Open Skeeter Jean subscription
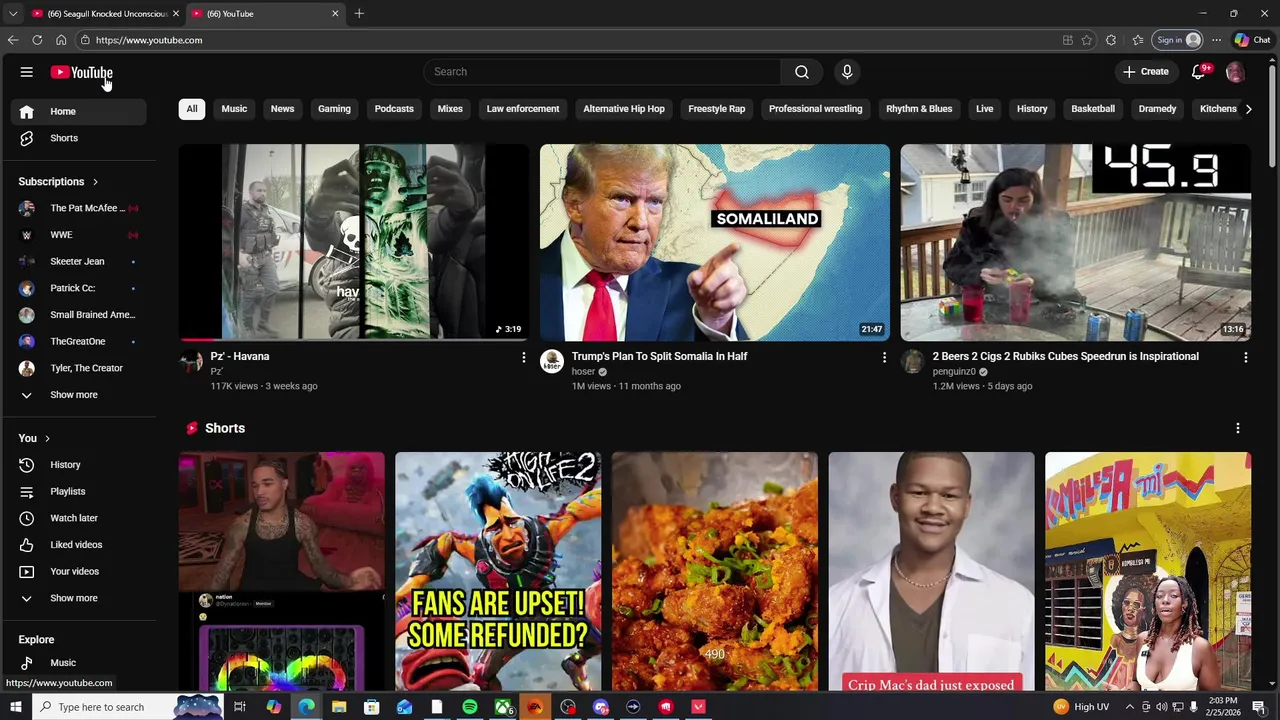Image resolution: width=1280 pixels, height=720 pixels. [80, 261]
